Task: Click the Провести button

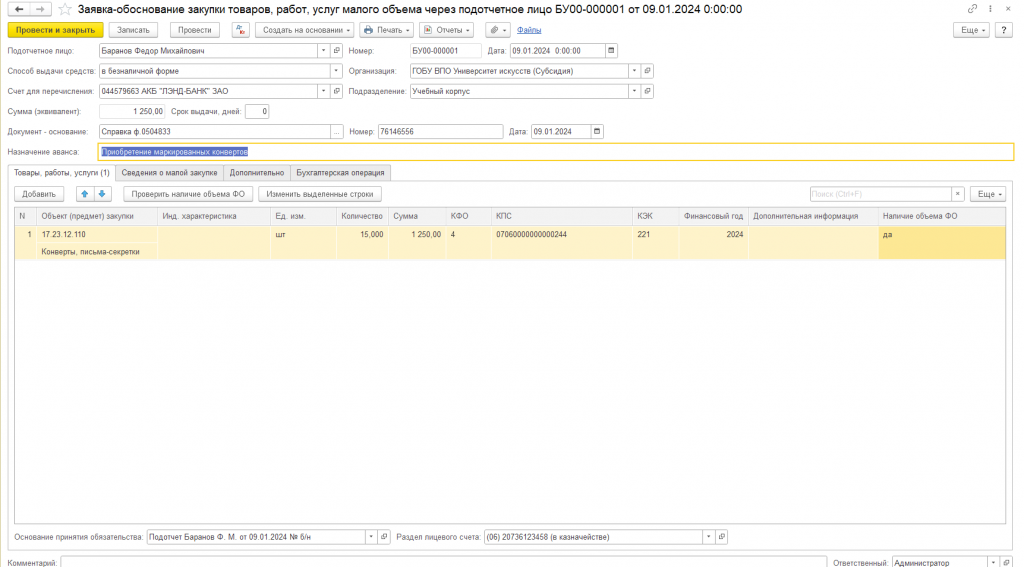Action: [195, 30]
